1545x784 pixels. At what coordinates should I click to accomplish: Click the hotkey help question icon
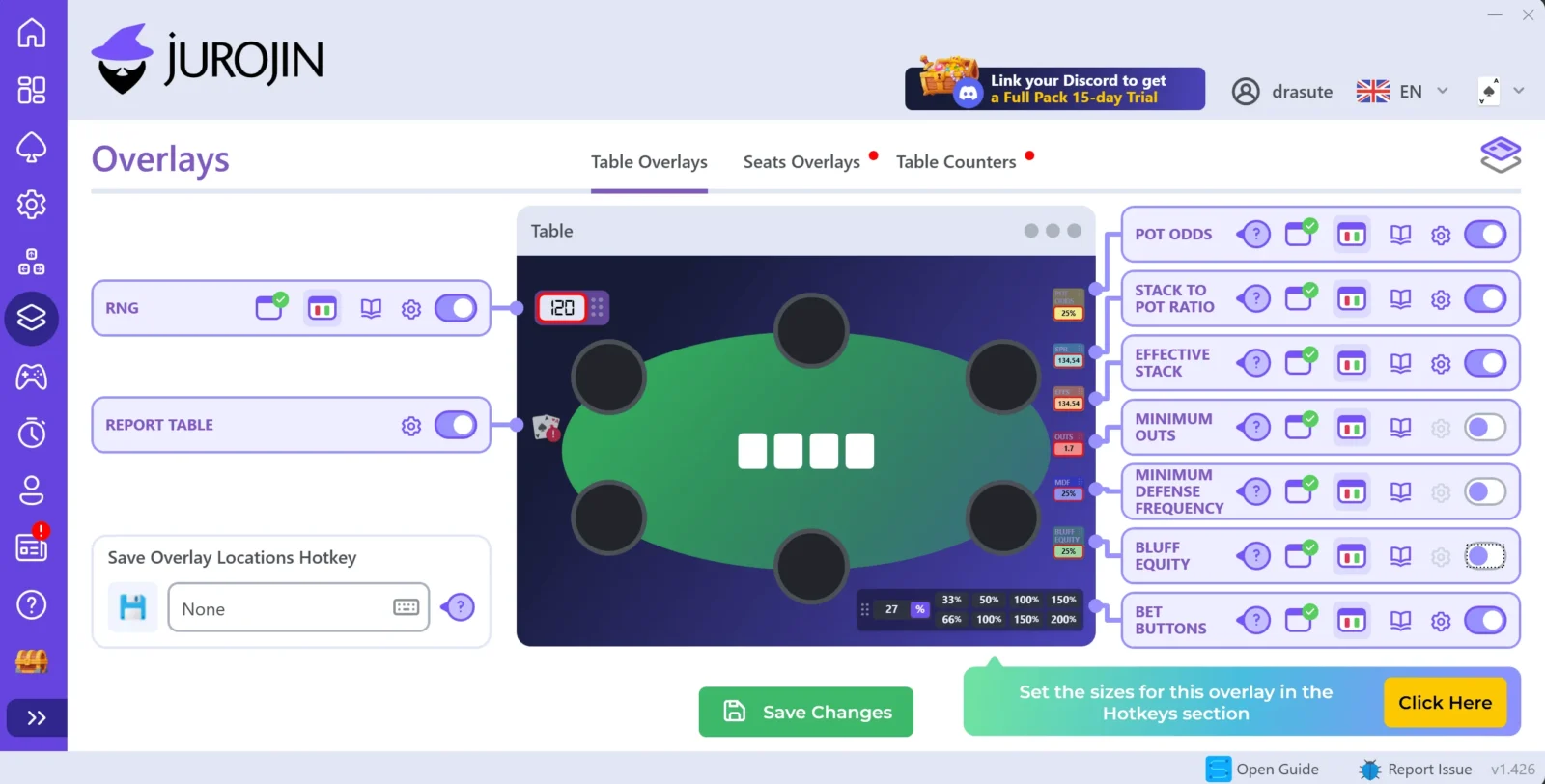[x=460, y=607]
